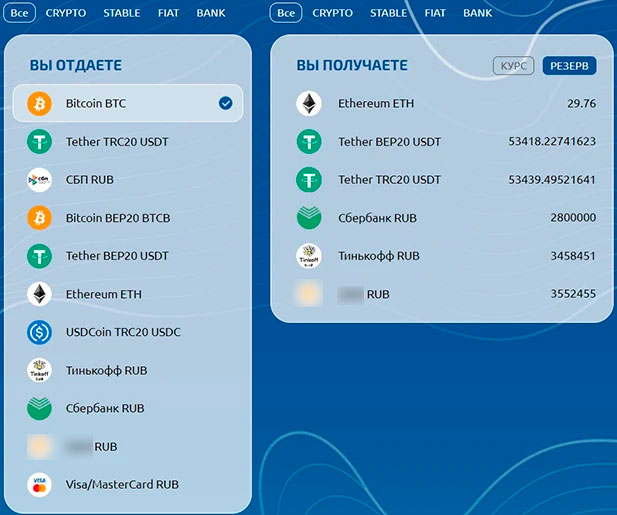Click the СБП RUB logo icon
The height and width of the screenshot is (515, 617).
coord(39,180)
